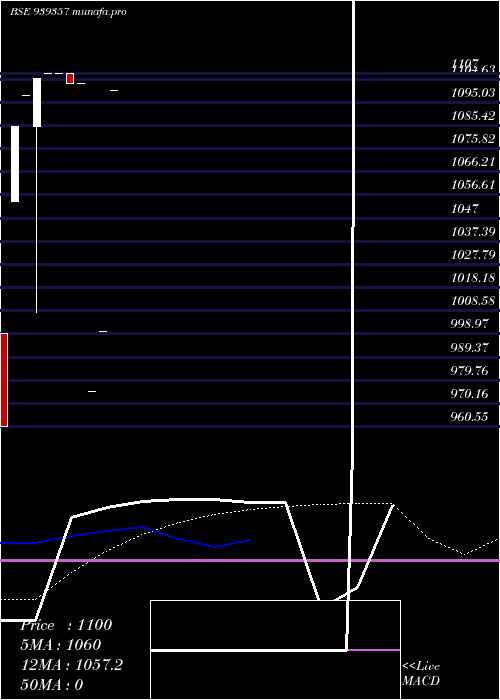Click the 998.97 price axis label
Image resolution: width=500 pixels, height=700 pixels.
coord(469,324)
